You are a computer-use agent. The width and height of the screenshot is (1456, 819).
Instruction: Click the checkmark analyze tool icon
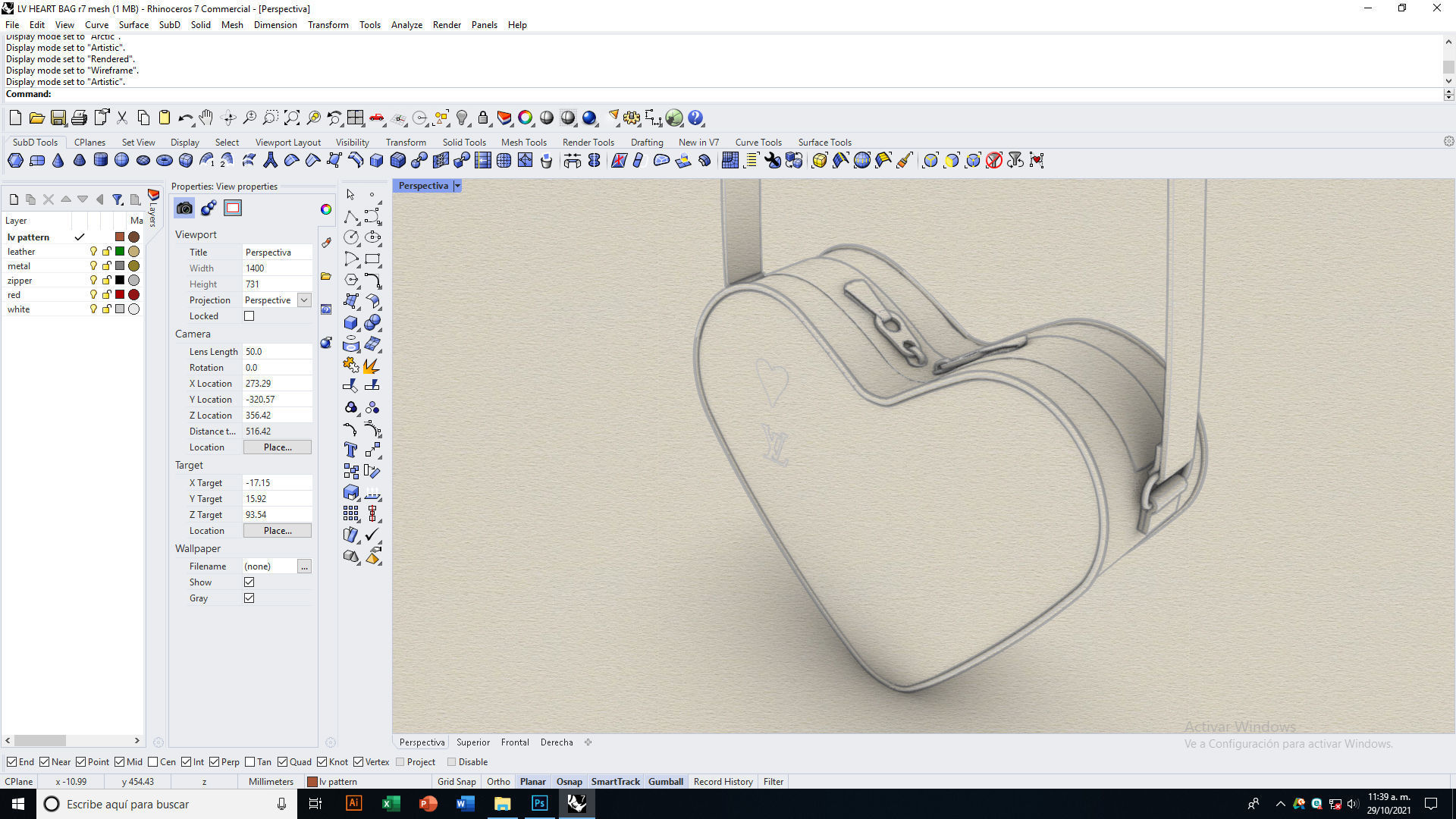[372, 535]
